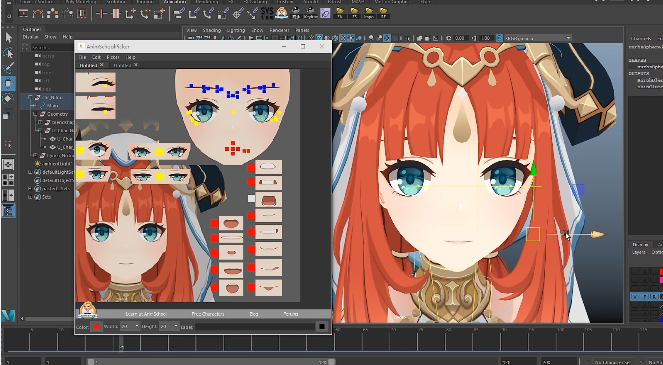
Task: Click the motion trail arc shelf icon
Action: tap(38, 13)
